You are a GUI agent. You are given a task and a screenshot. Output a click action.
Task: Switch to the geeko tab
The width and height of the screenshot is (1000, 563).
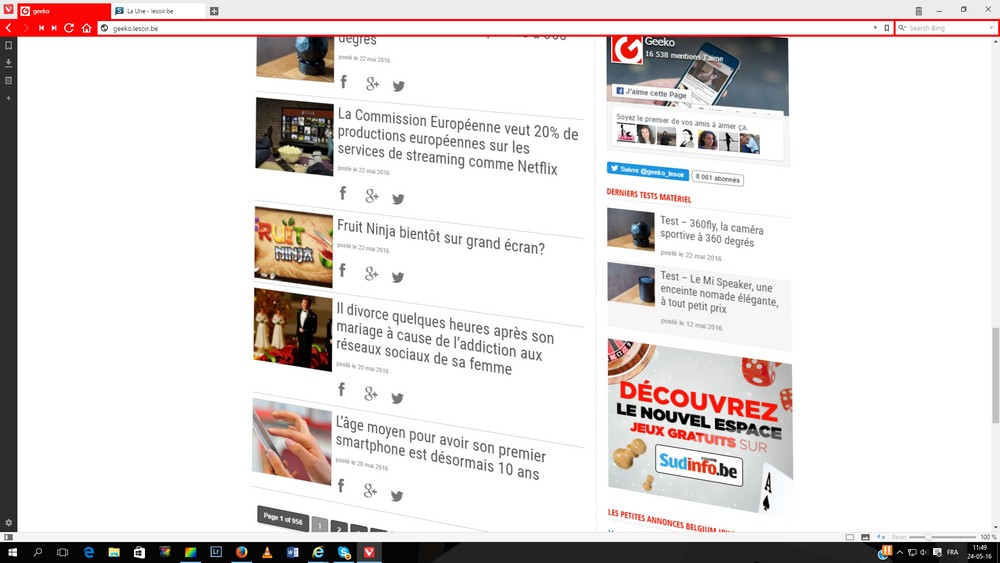(64, 11)
